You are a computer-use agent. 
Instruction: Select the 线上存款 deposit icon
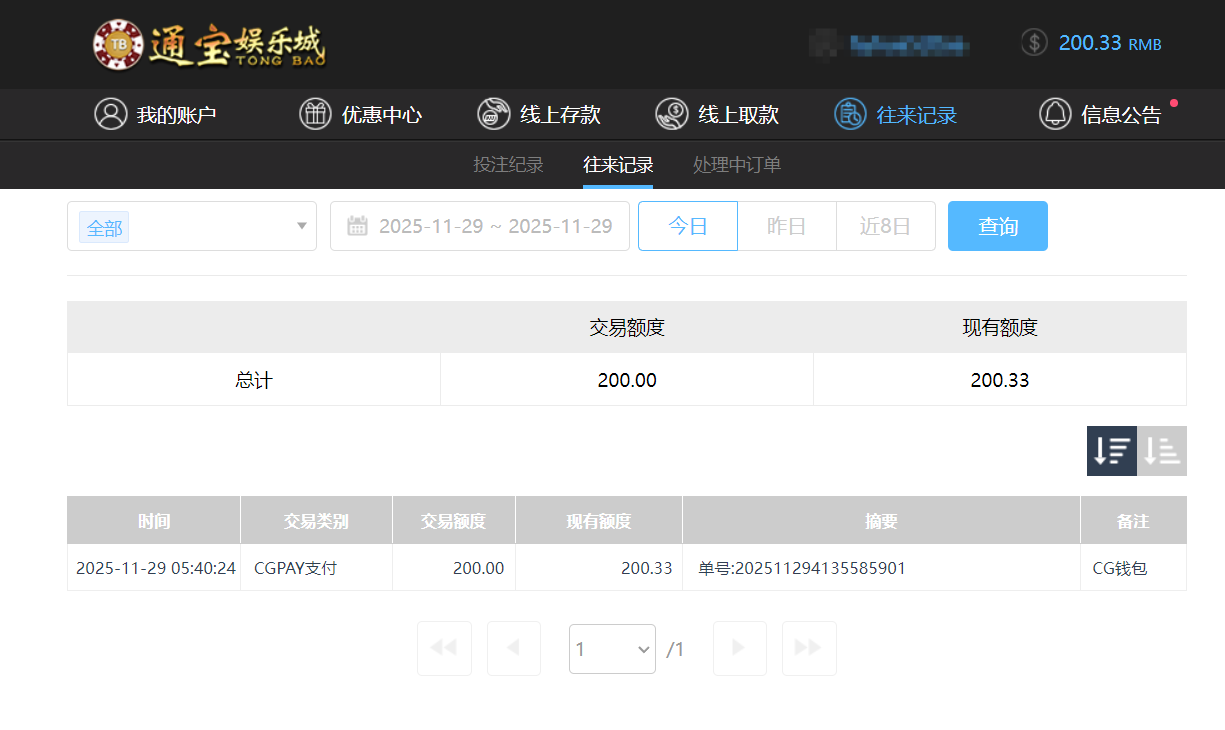[492, 113]
